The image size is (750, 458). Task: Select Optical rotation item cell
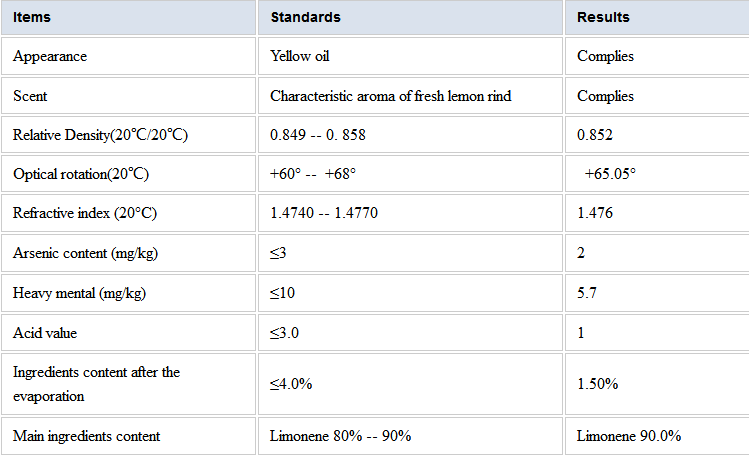click(x=128, y=174)
